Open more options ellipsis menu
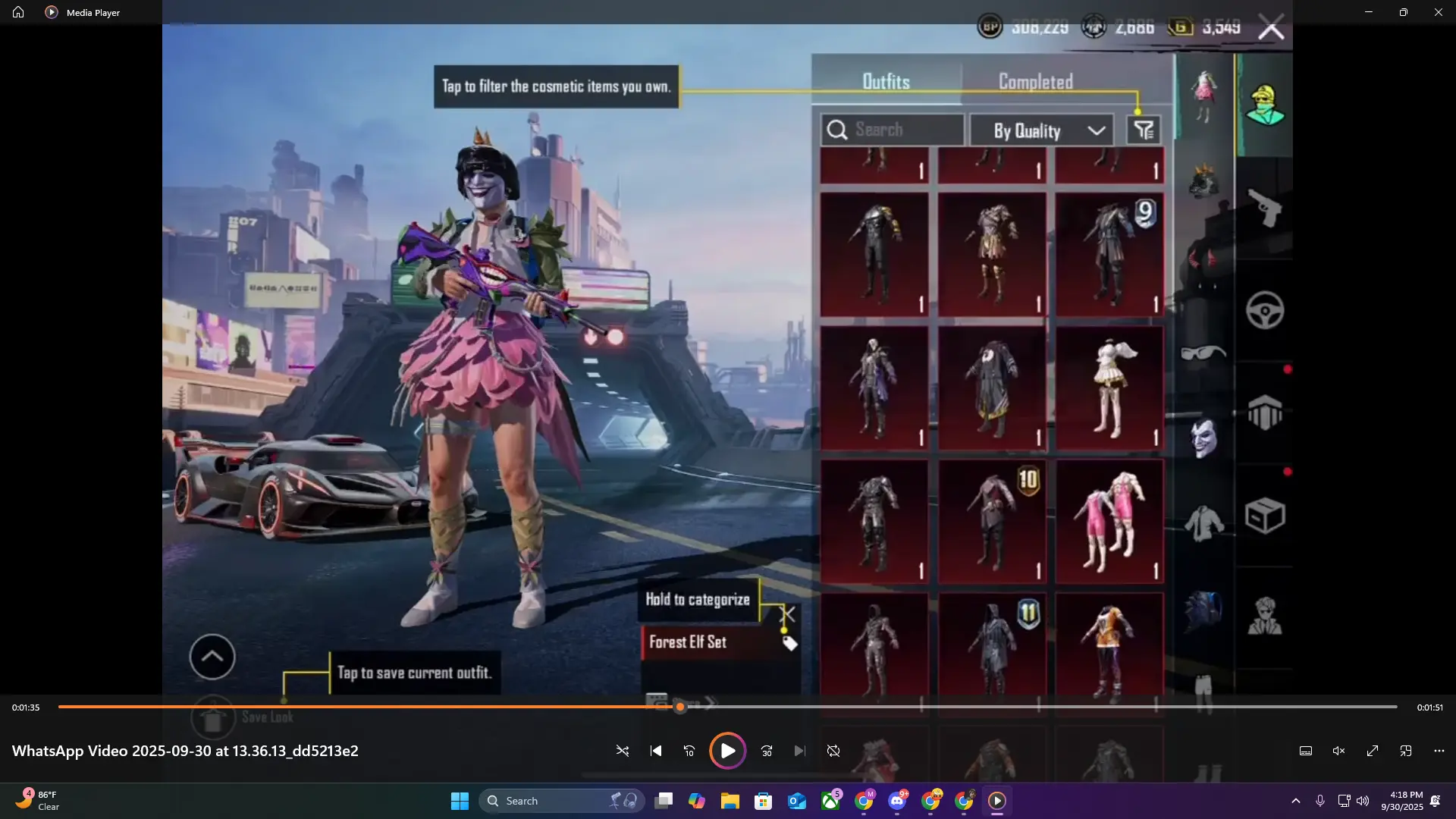 [1439, 751]
